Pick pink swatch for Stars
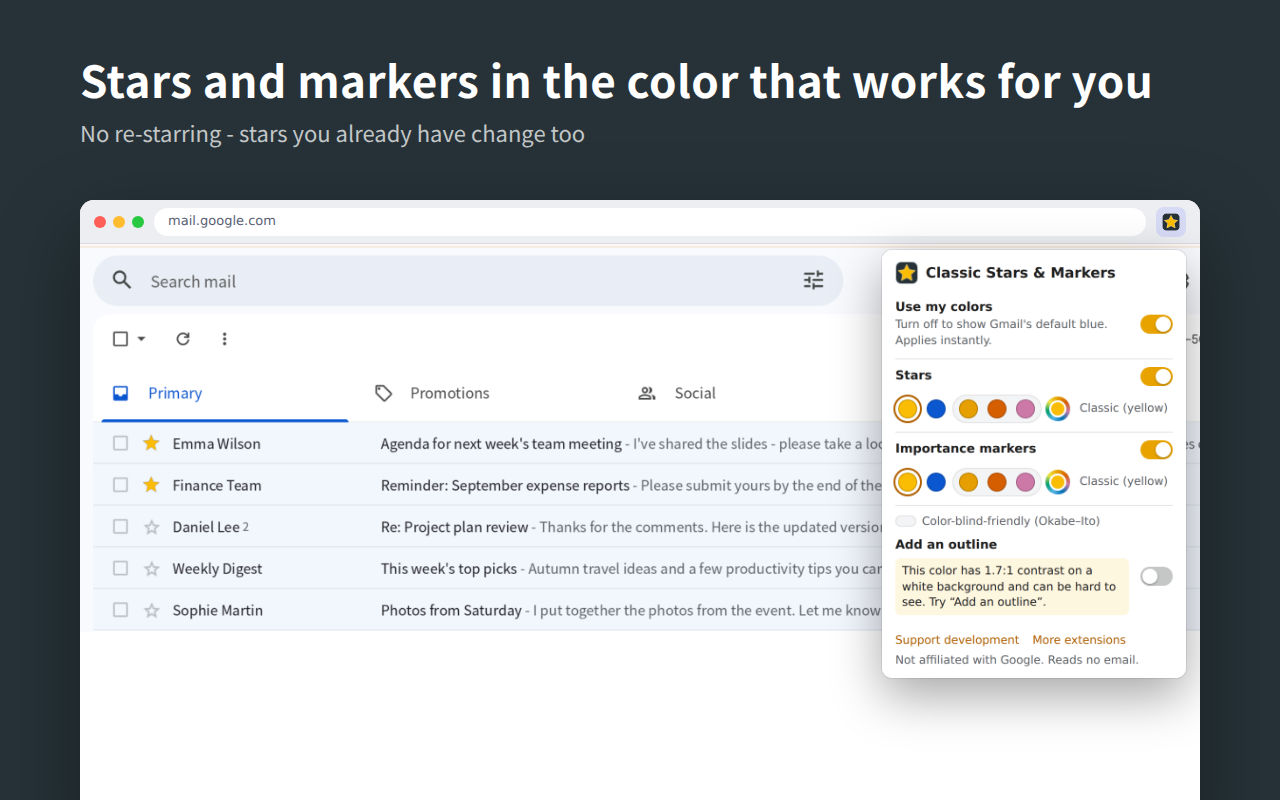The image size is (1280, 800). click(1025, 408)
